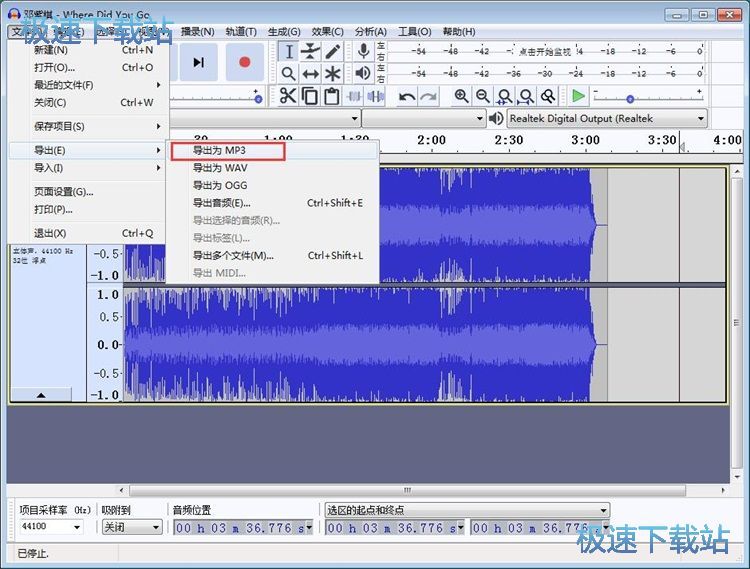Screen dimensions: 750x569
Task: Select the Envelope tool
Action: [x=310, y=51]
